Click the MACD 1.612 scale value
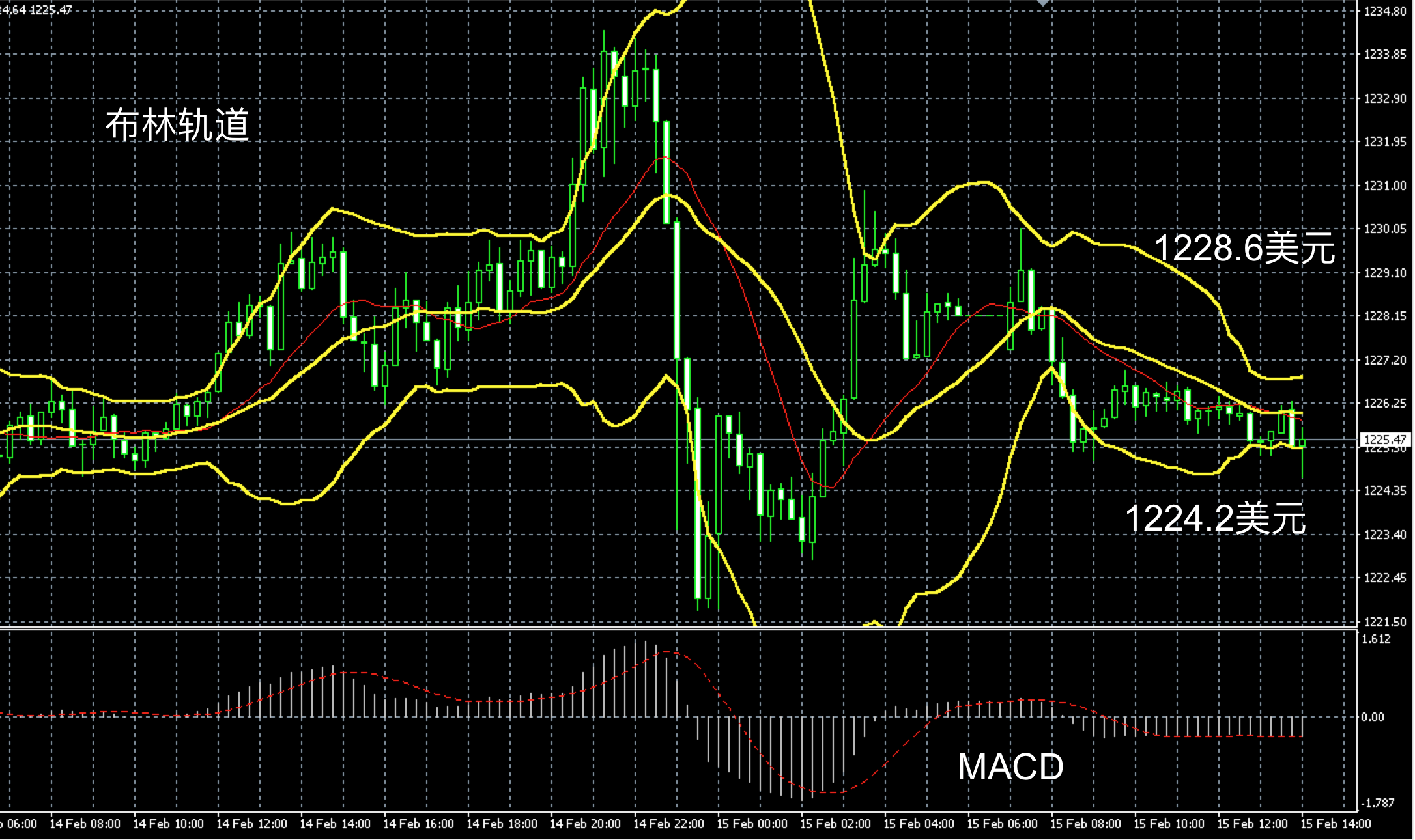The width and height of the screenshot is (1415, 840). point(1376,639)
